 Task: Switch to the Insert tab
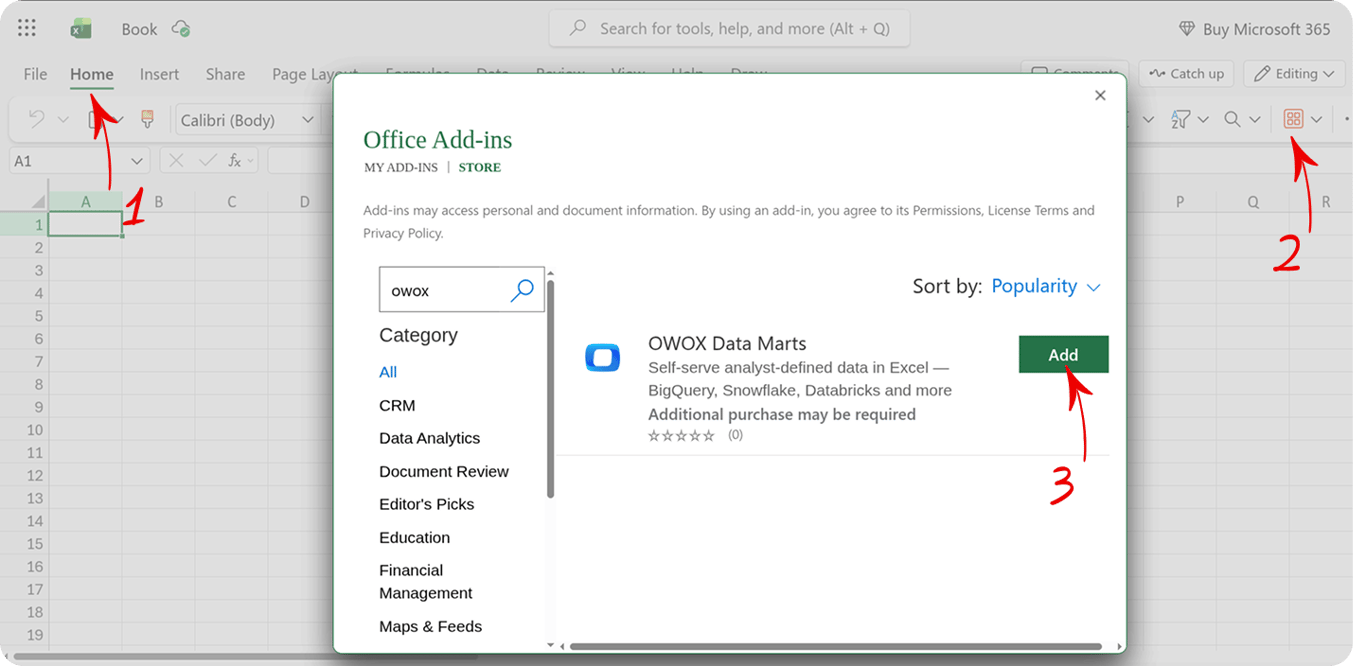point(159,74)
